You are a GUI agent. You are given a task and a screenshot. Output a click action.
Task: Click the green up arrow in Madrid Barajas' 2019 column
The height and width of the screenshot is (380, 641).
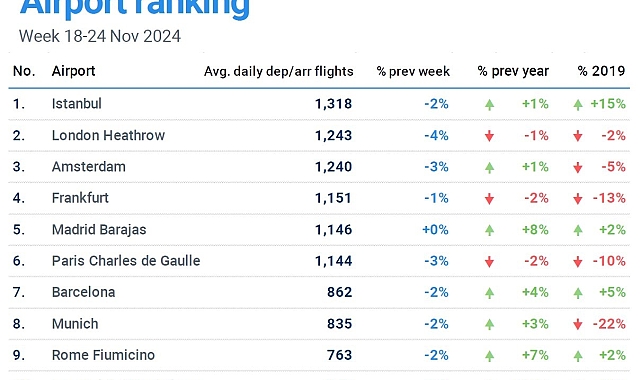click(578, 230)
